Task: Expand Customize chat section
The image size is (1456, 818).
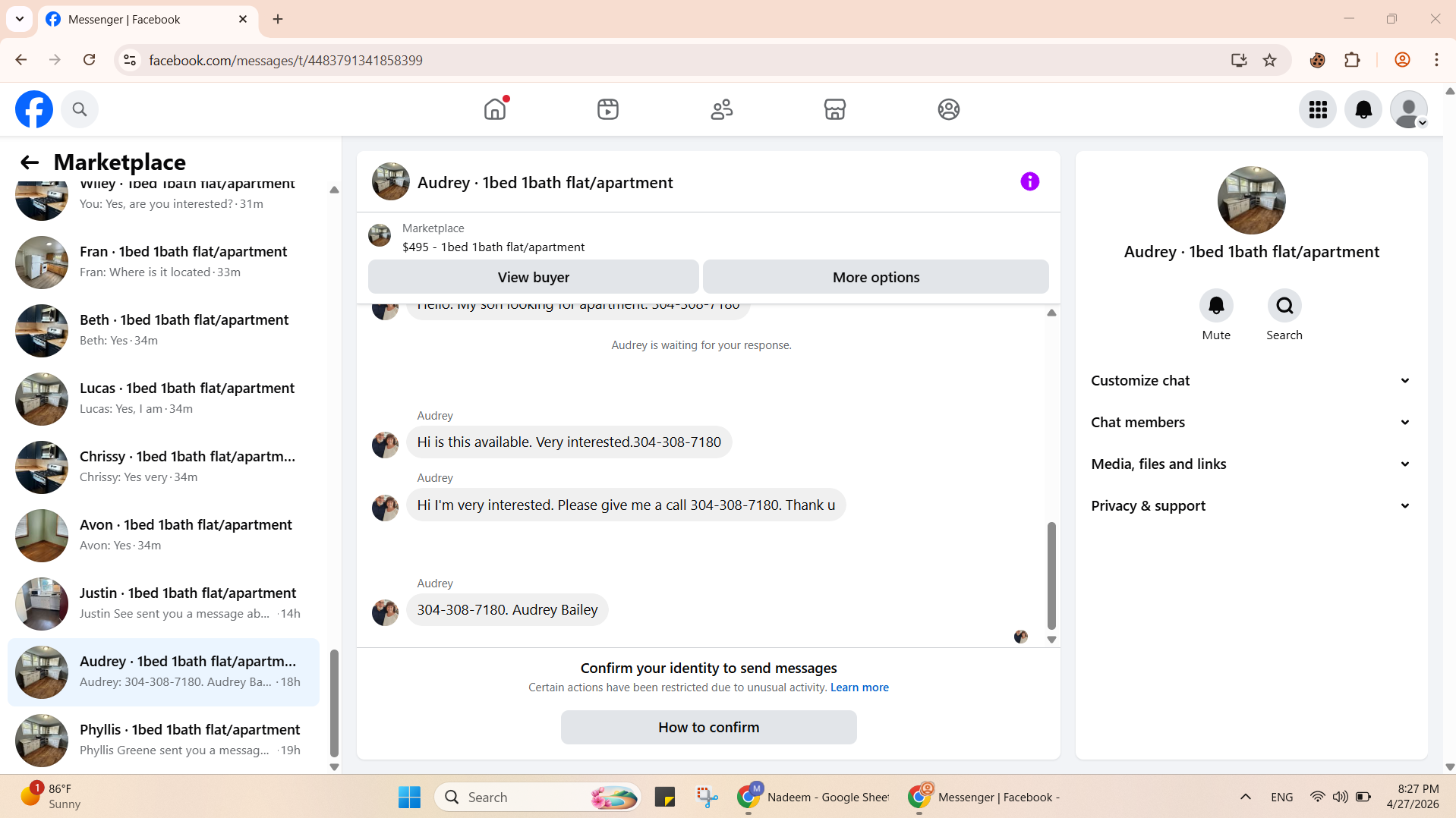Action: pos(1251,381)
